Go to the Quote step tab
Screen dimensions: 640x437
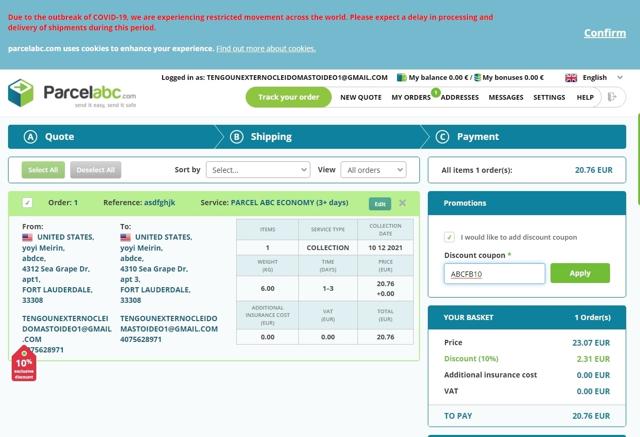click(x=112, y=137)
